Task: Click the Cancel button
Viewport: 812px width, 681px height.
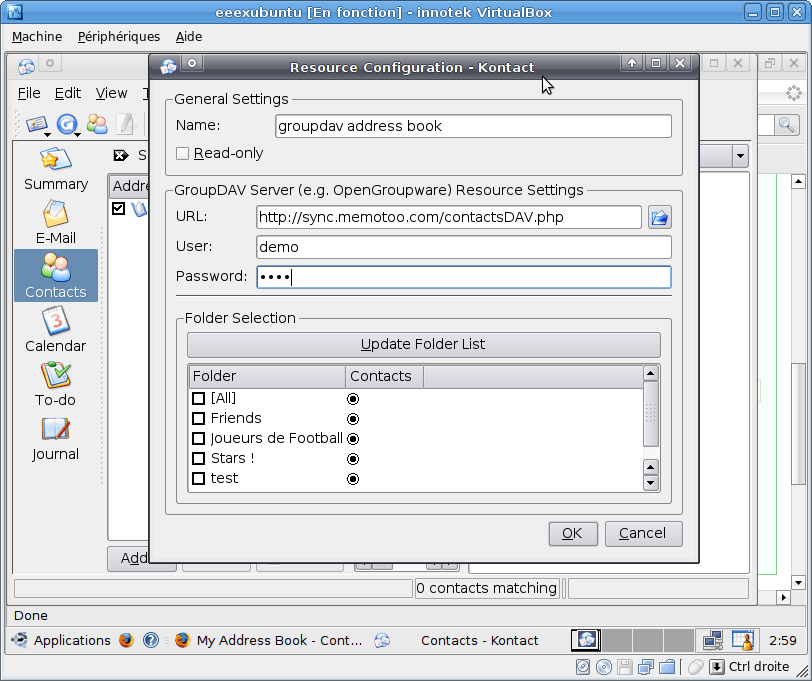Action: [643, 533]
